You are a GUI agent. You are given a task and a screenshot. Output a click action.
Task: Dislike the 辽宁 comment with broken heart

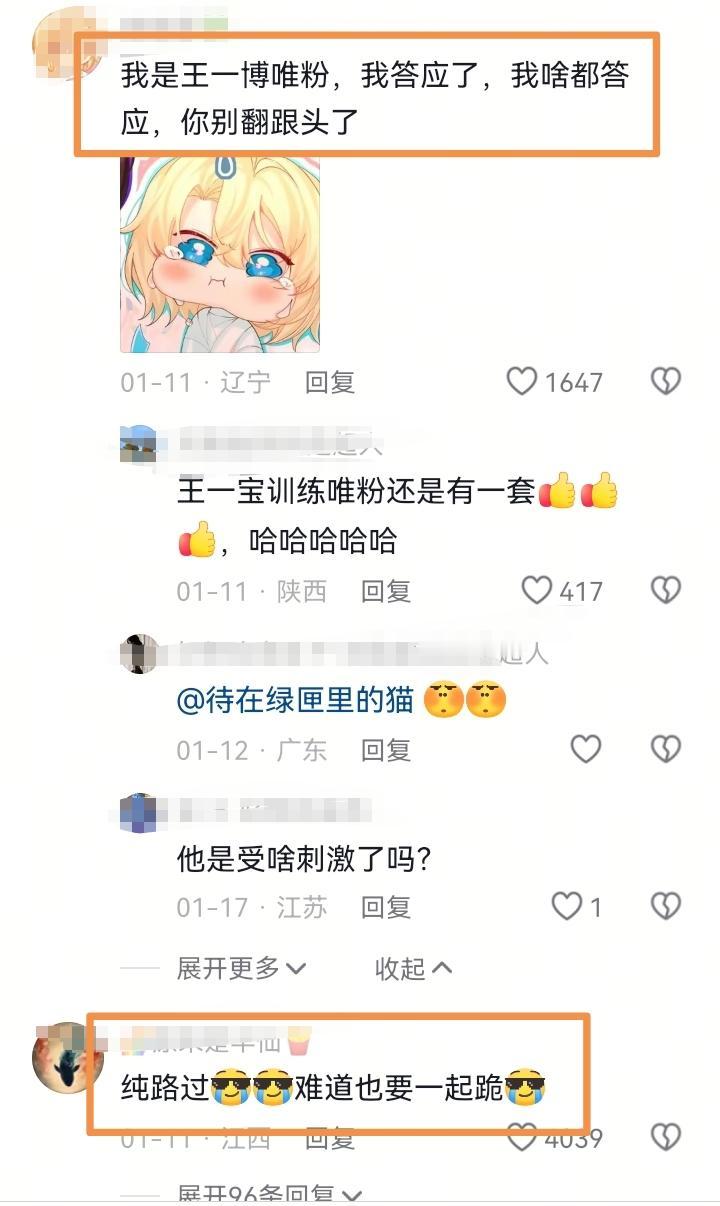666,381
